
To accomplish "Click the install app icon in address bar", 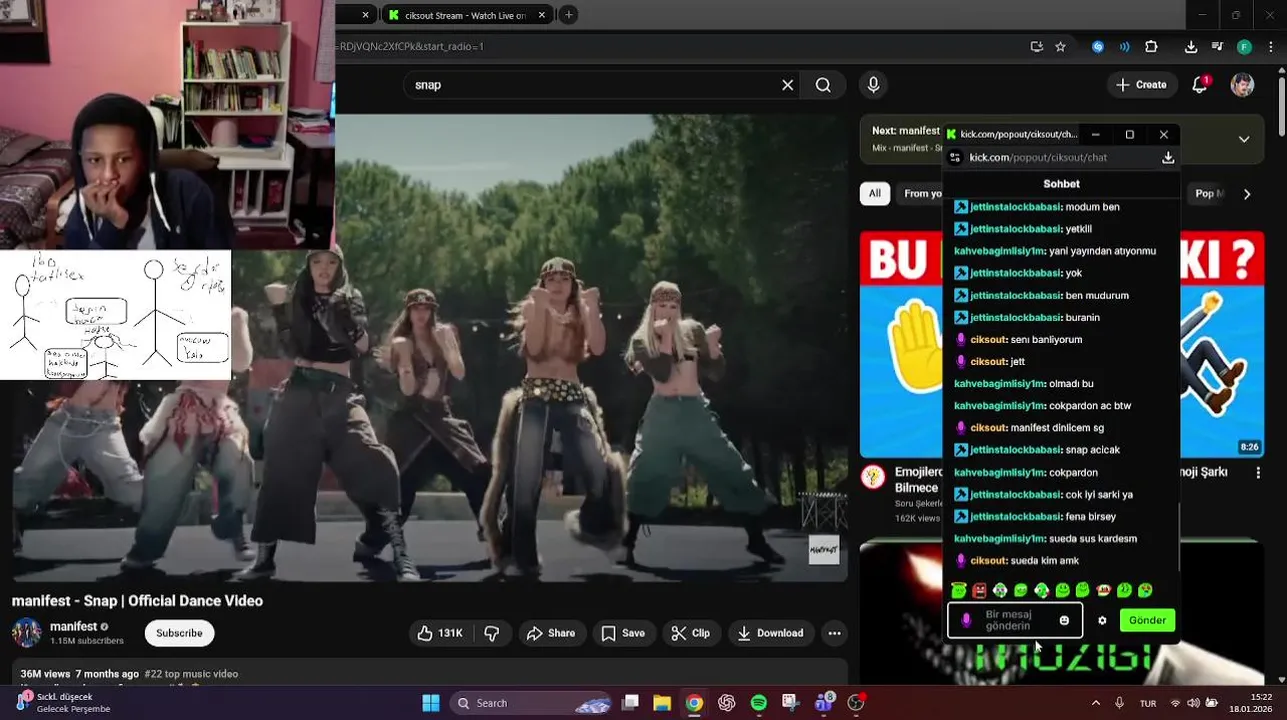I will tap(1037, 47).
